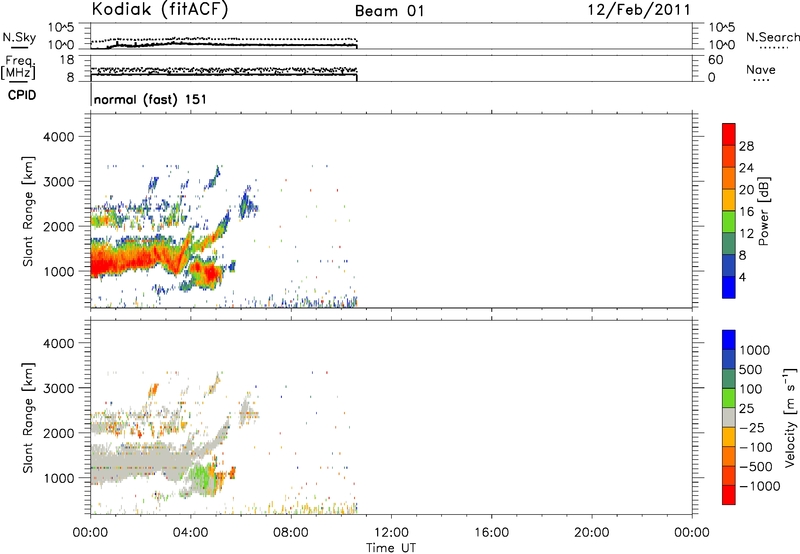800x554 pixels.
Task: Click the light green 12–16 Power colorbar segment
Action: (729, 221)
